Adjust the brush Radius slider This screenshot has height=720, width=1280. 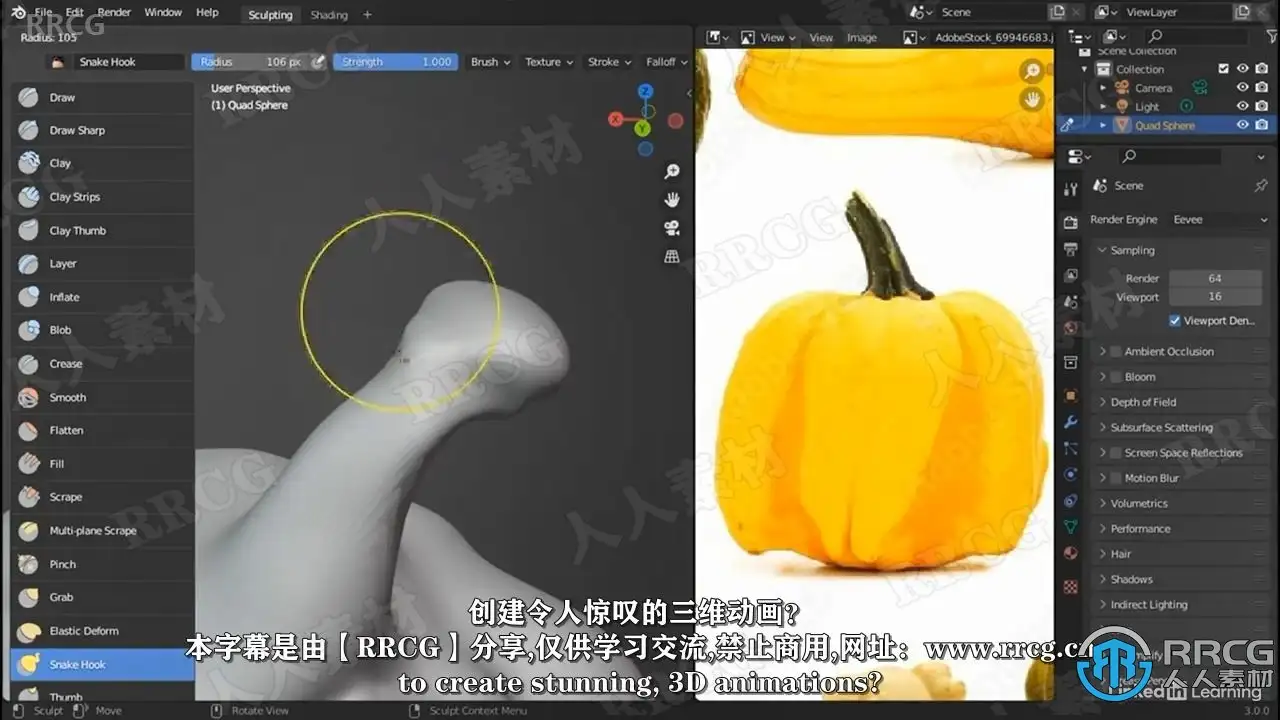click(x=249, y=62)
